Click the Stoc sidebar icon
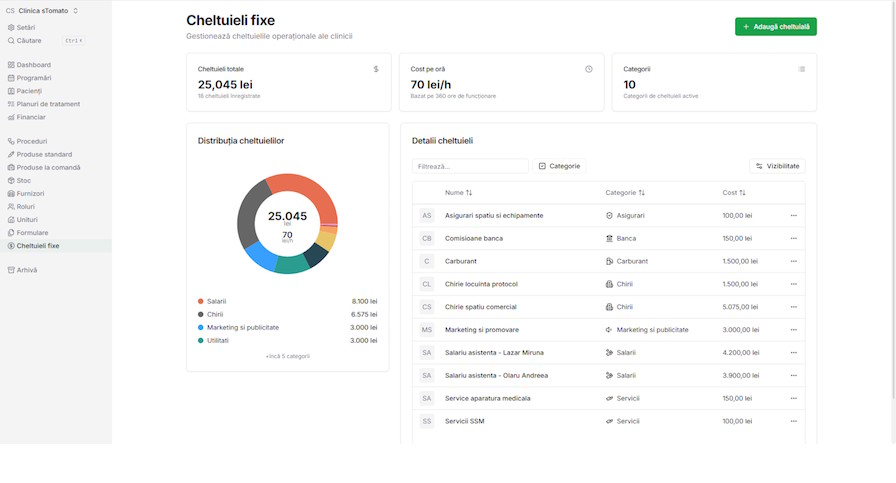The height and width of the screenshot is (483, 896). [x=11, y=181]
